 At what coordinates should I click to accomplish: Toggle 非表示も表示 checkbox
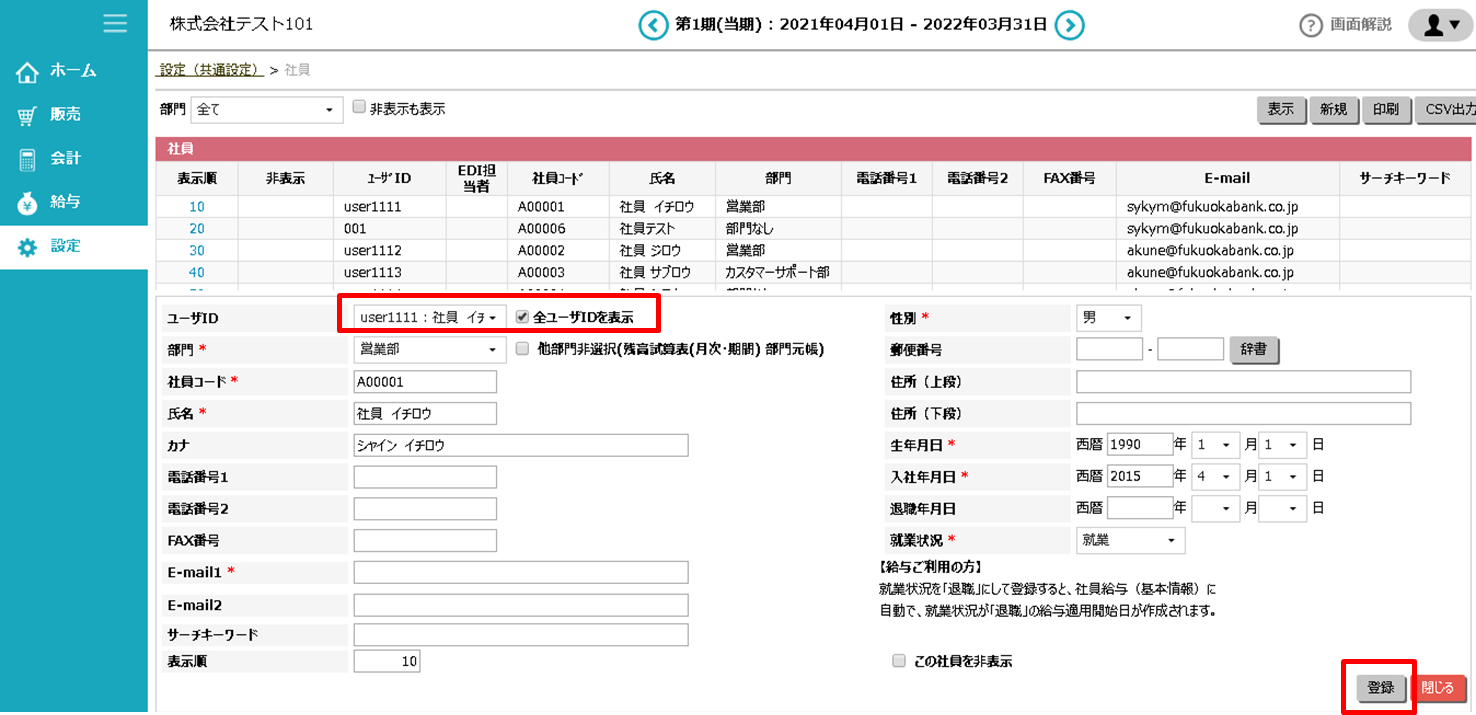click(x=359, y=108)
